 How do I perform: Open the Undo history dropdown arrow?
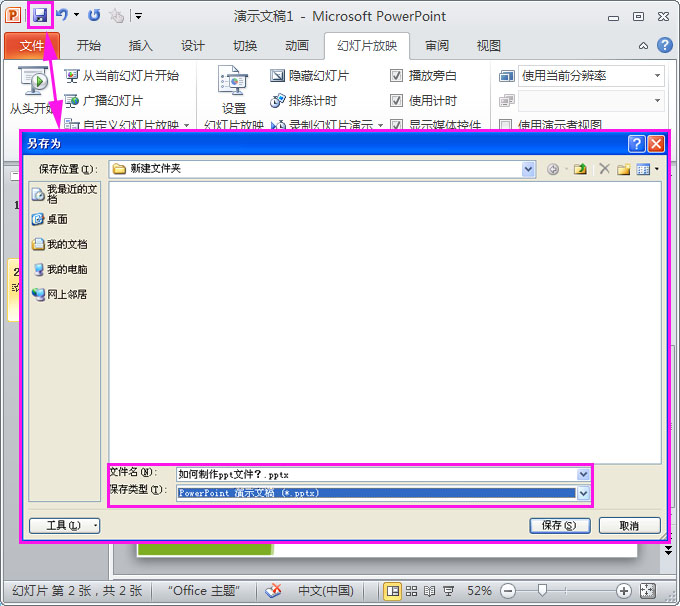tap(77, 15)
